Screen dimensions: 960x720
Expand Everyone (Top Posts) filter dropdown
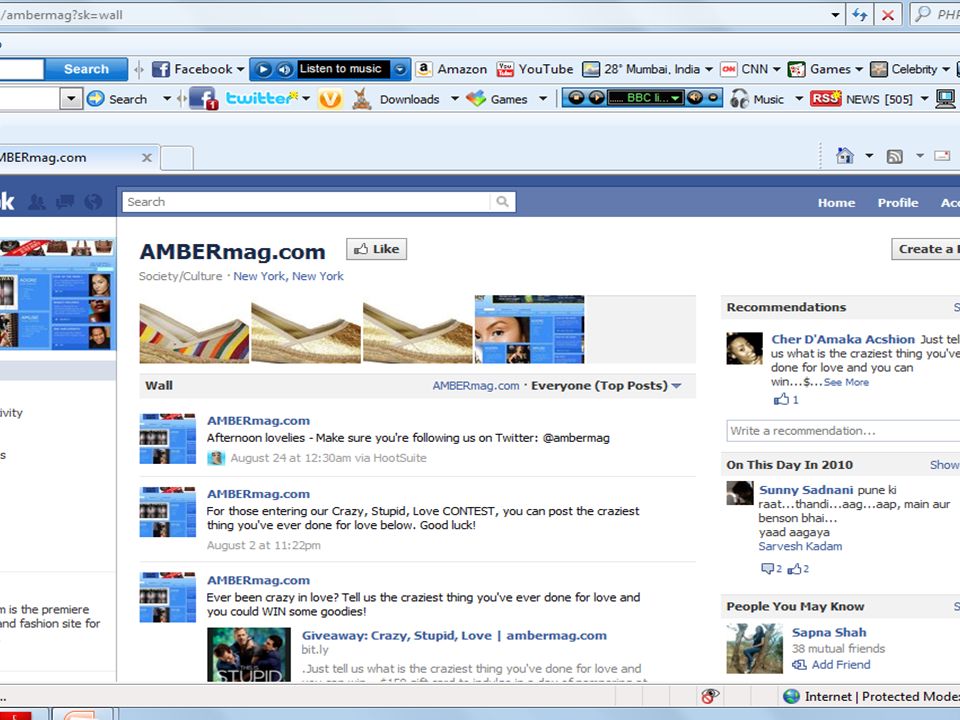point(606,386)
